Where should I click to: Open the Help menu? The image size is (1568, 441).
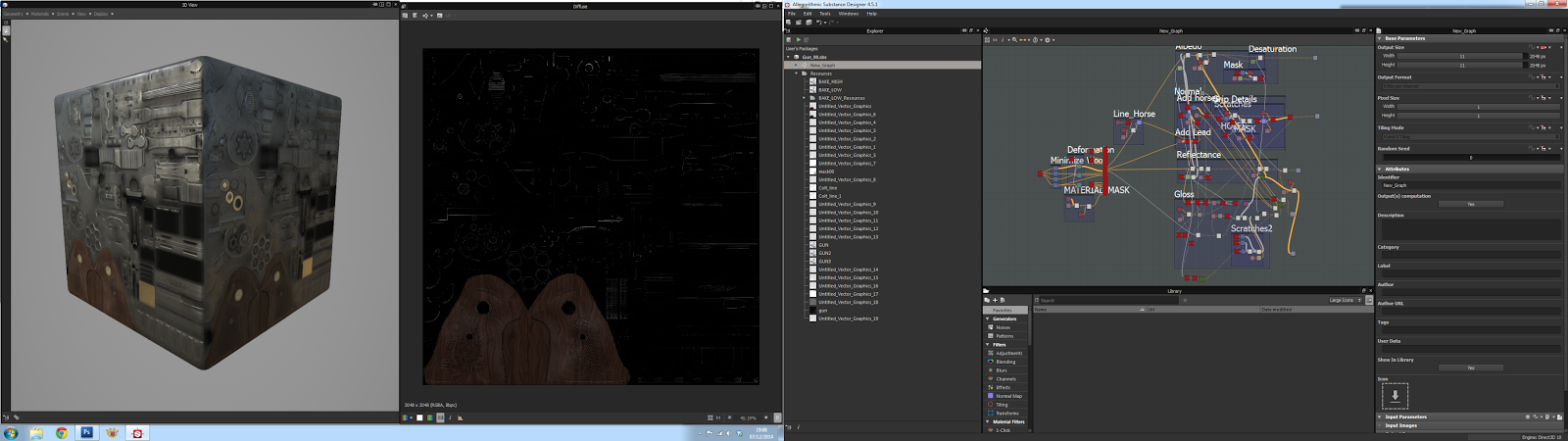(x=871, y=14)
